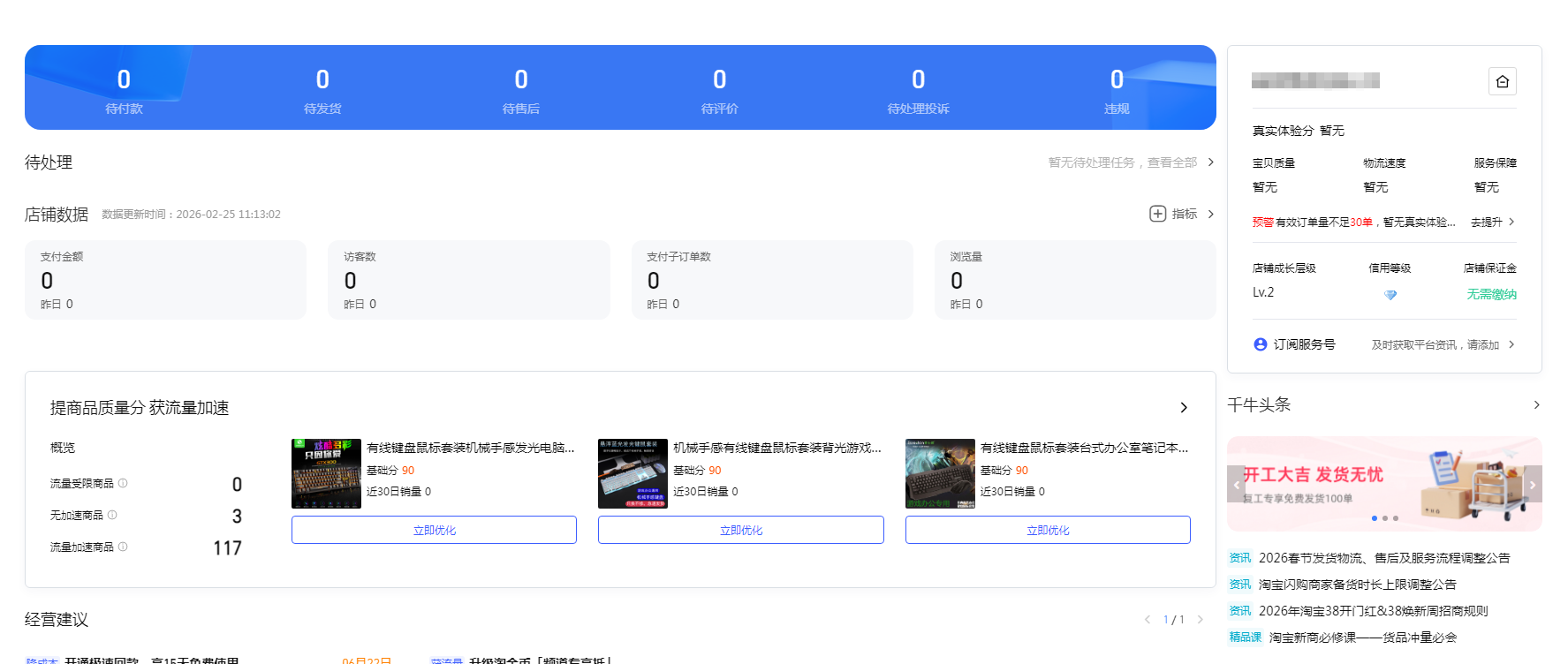Click the arrow beside 去提升
Screen dimensions: 1568x664
point(1511,222)
